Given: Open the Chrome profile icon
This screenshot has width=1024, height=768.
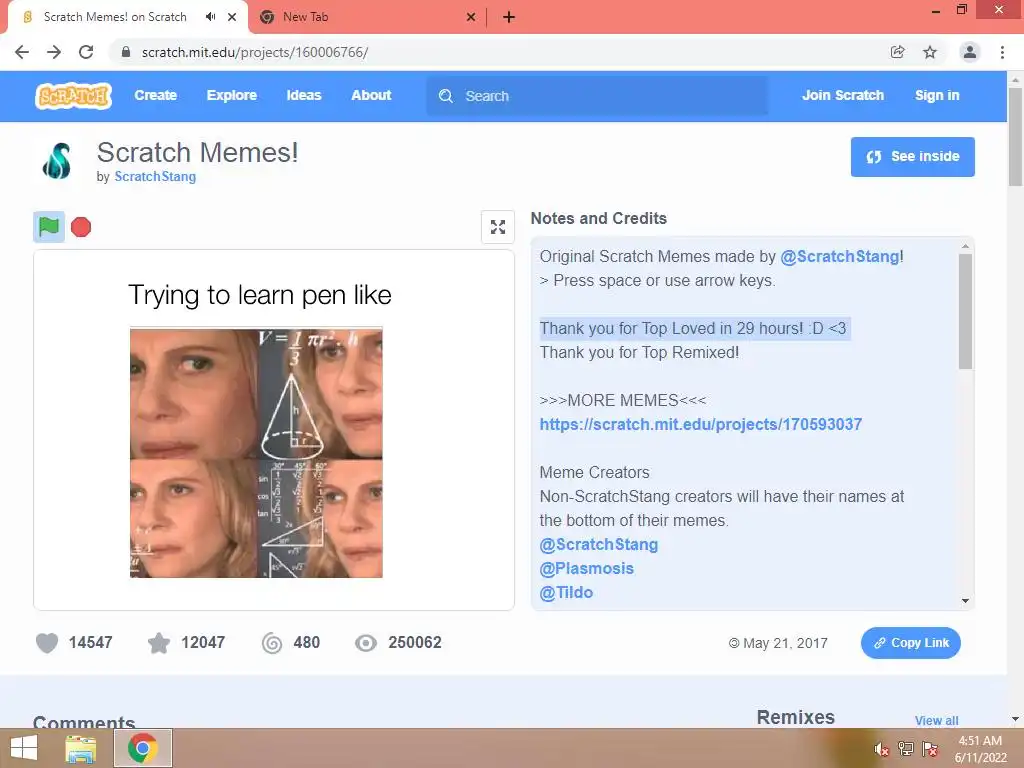Looking at the screenshot, I should coord(970,52).
